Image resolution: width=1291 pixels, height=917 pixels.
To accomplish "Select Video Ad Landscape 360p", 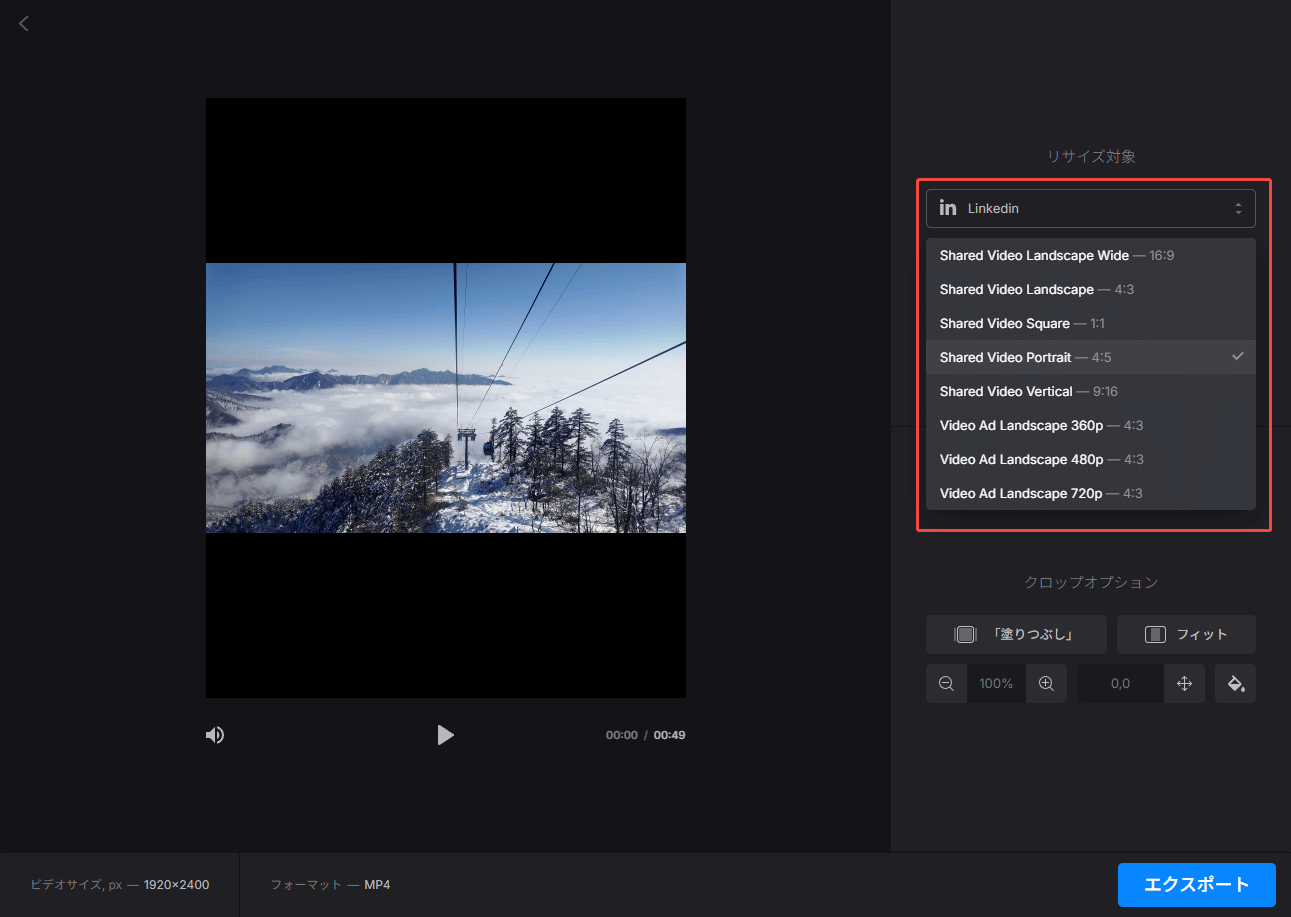I will pos(1040,425).
